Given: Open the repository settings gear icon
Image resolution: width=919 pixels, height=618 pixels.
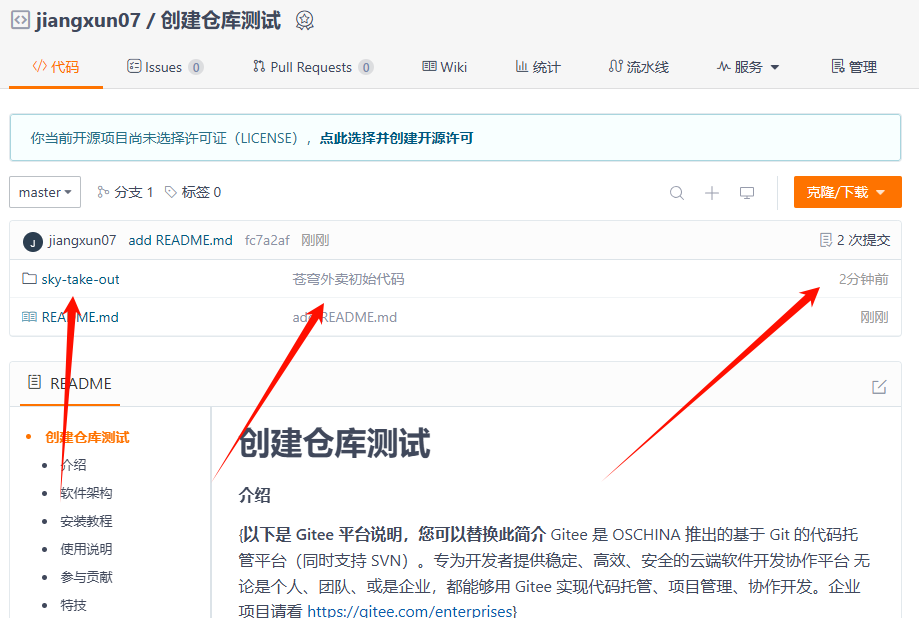Looking at the screenshot, I should (303, 20).
